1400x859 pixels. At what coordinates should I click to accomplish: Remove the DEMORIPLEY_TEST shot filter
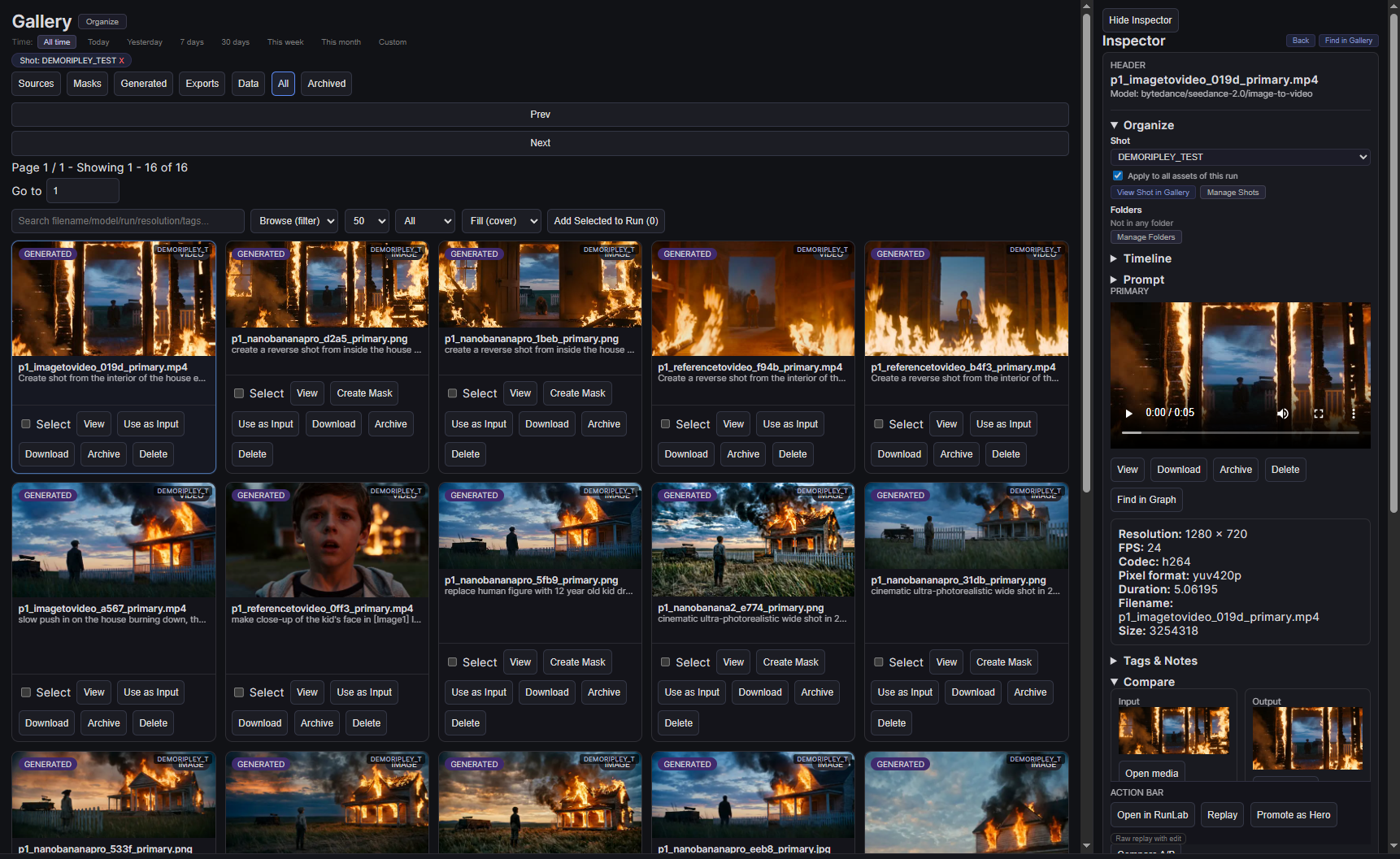pos(122,61)
